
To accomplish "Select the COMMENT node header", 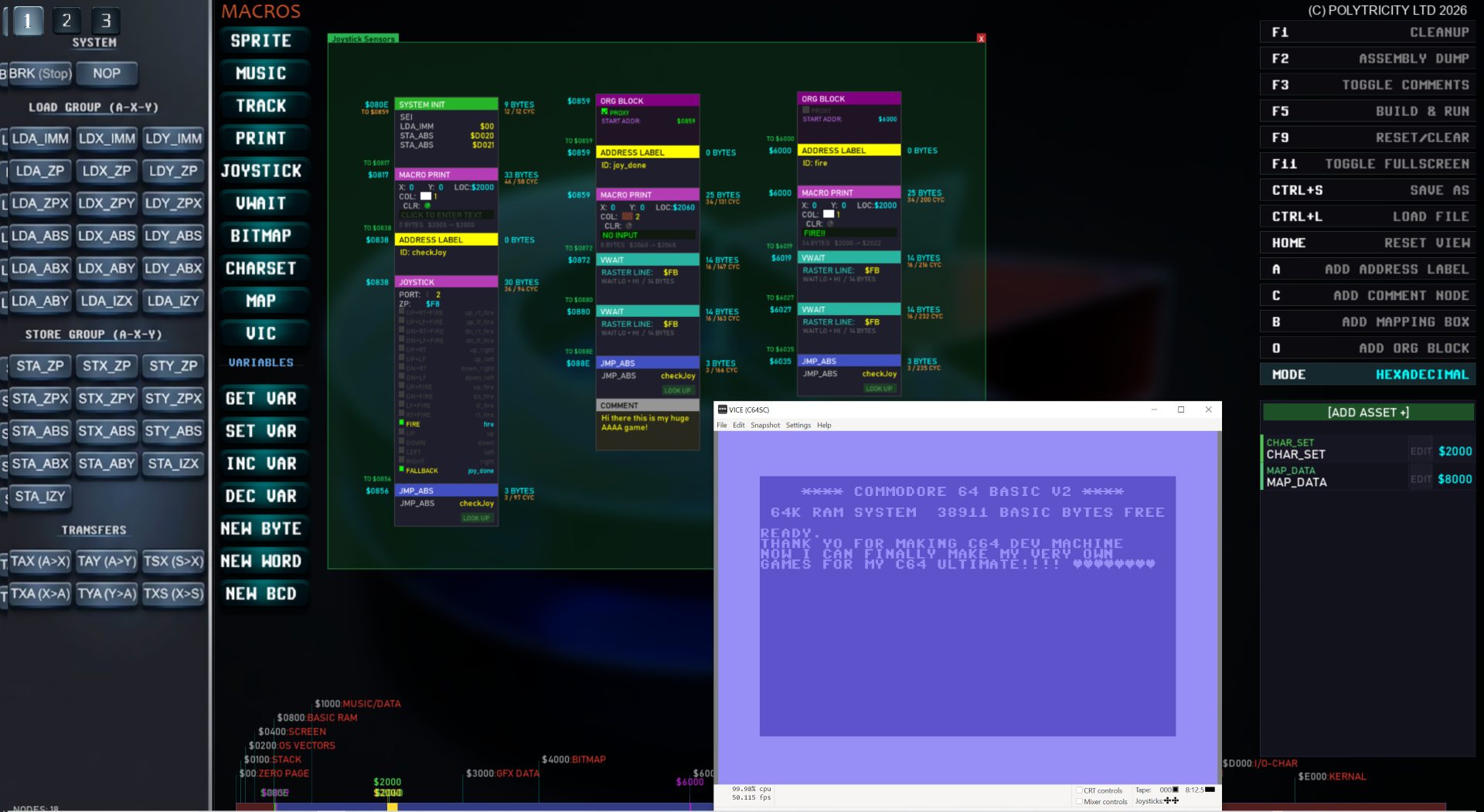I will pos(648,405).
